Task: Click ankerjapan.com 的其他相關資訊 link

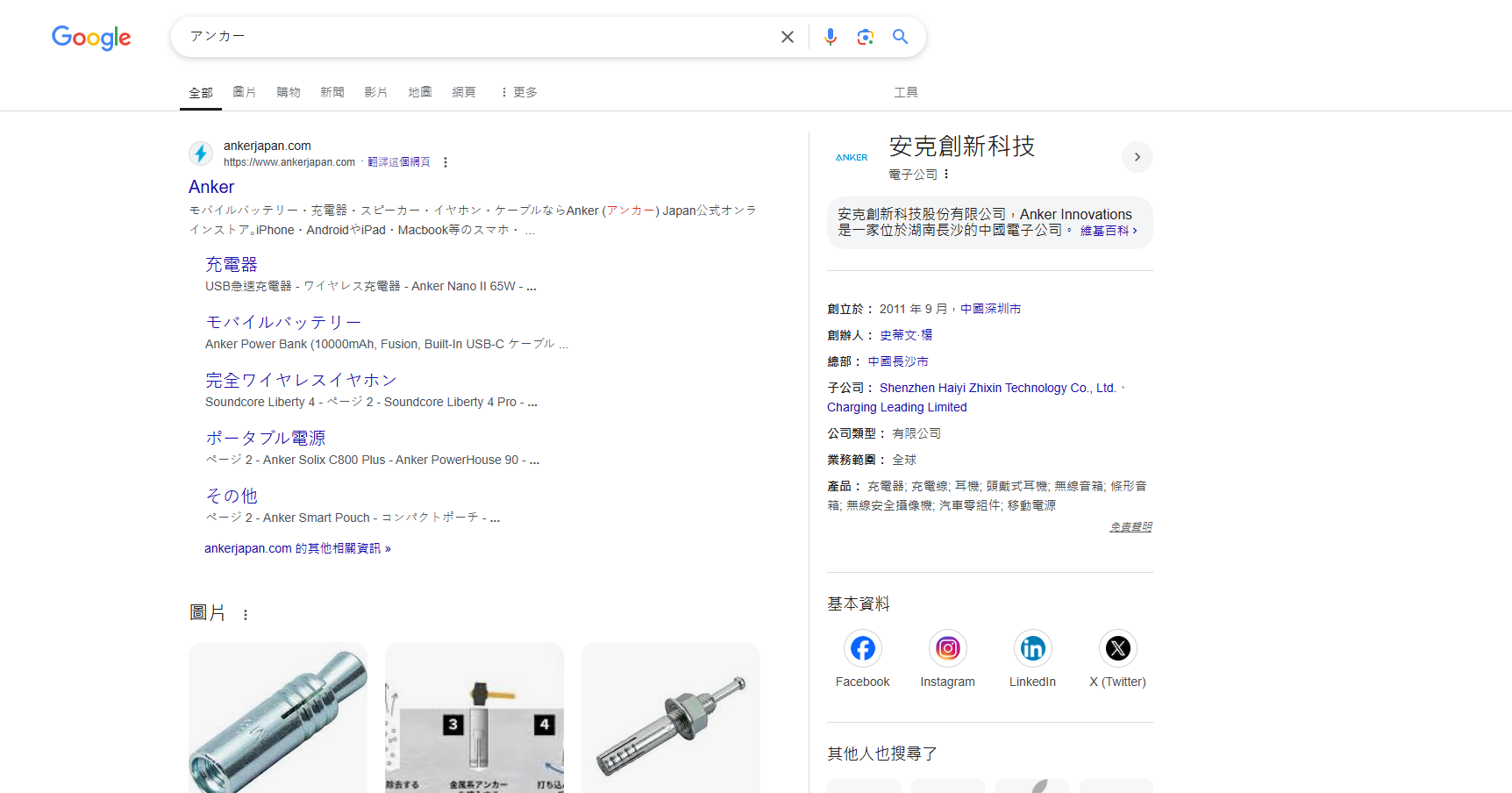Action: point(298,548)
